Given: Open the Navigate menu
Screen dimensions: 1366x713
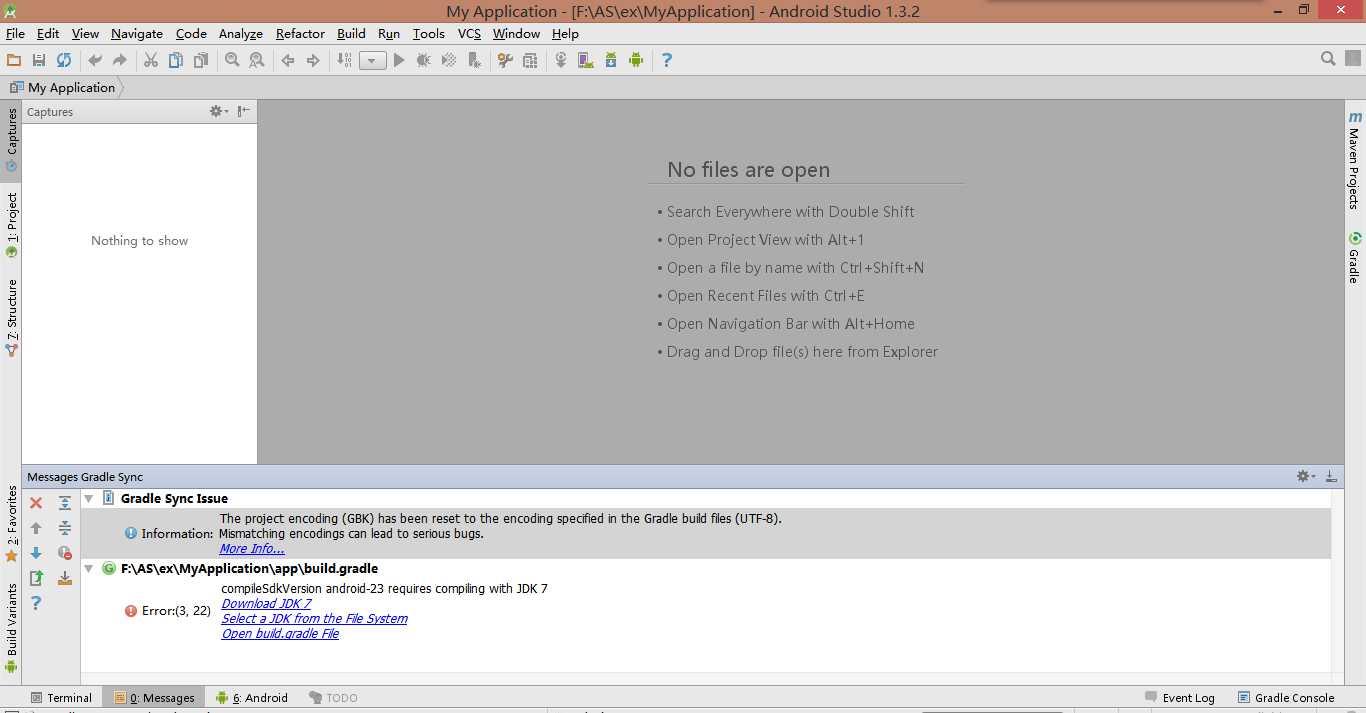Looking at the screenshot, I should (137, 33).
